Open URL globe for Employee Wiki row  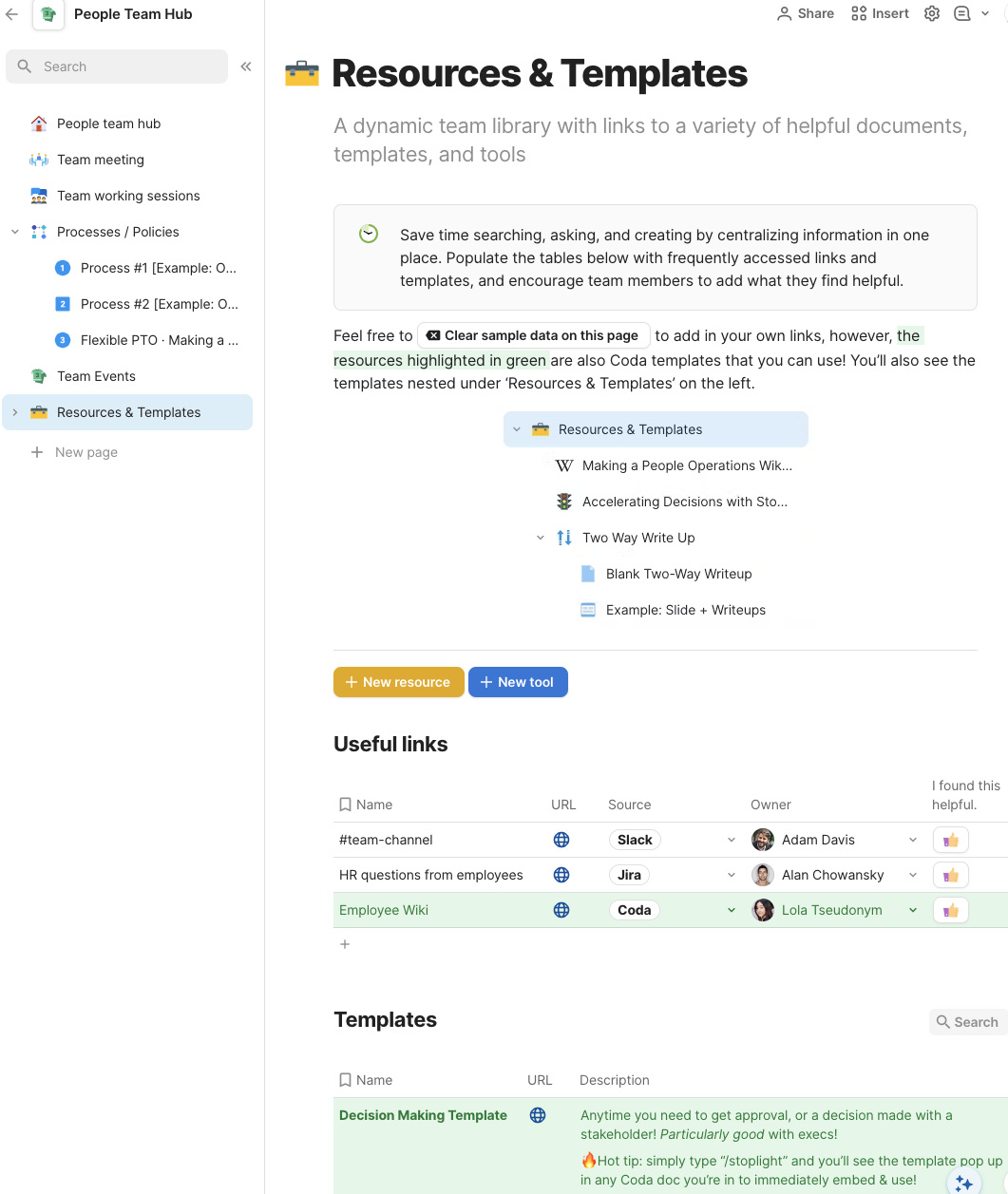pos(561,910)
